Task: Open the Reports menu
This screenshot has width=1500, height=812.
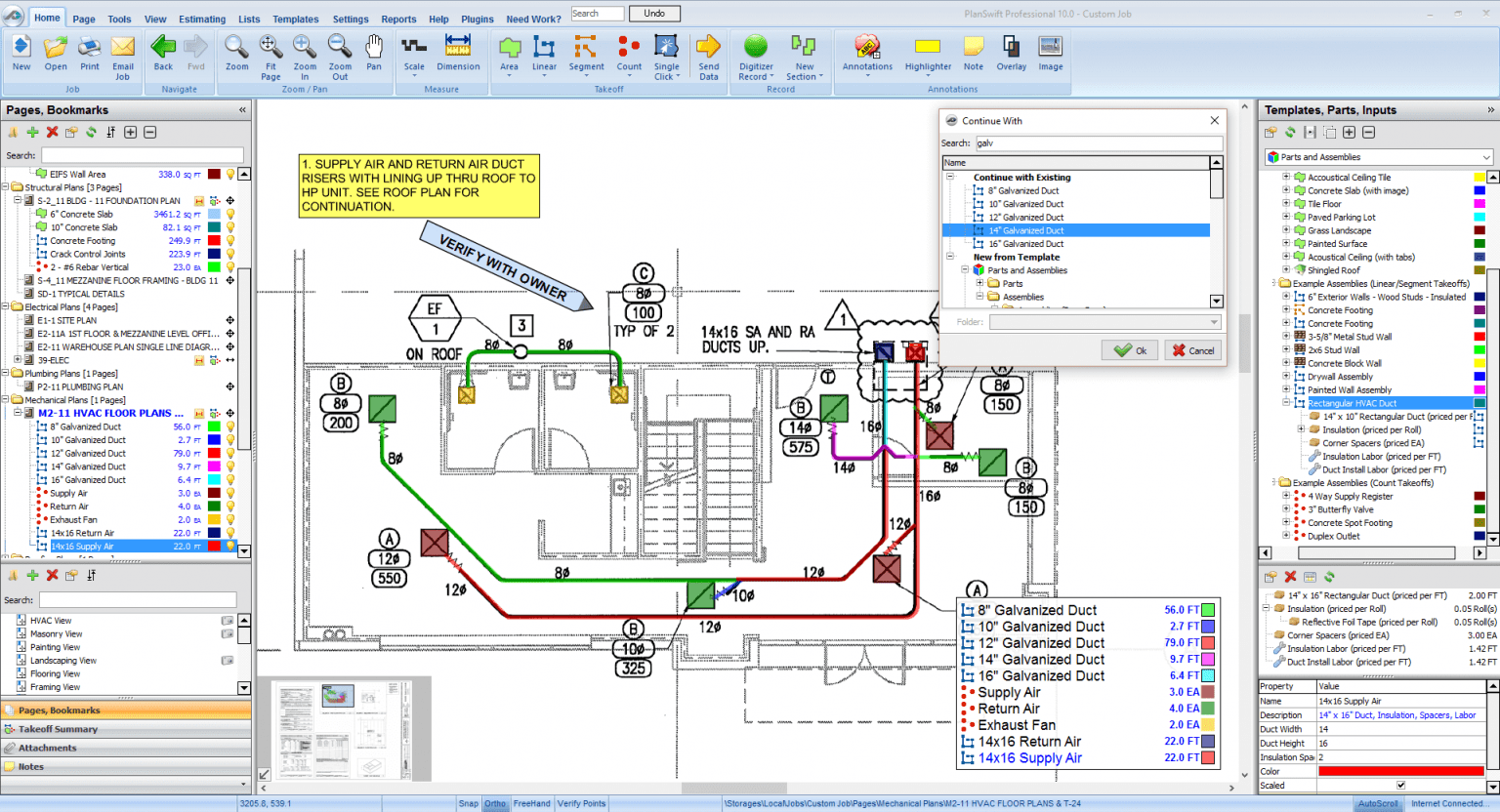Action: [x=398, y=19]
